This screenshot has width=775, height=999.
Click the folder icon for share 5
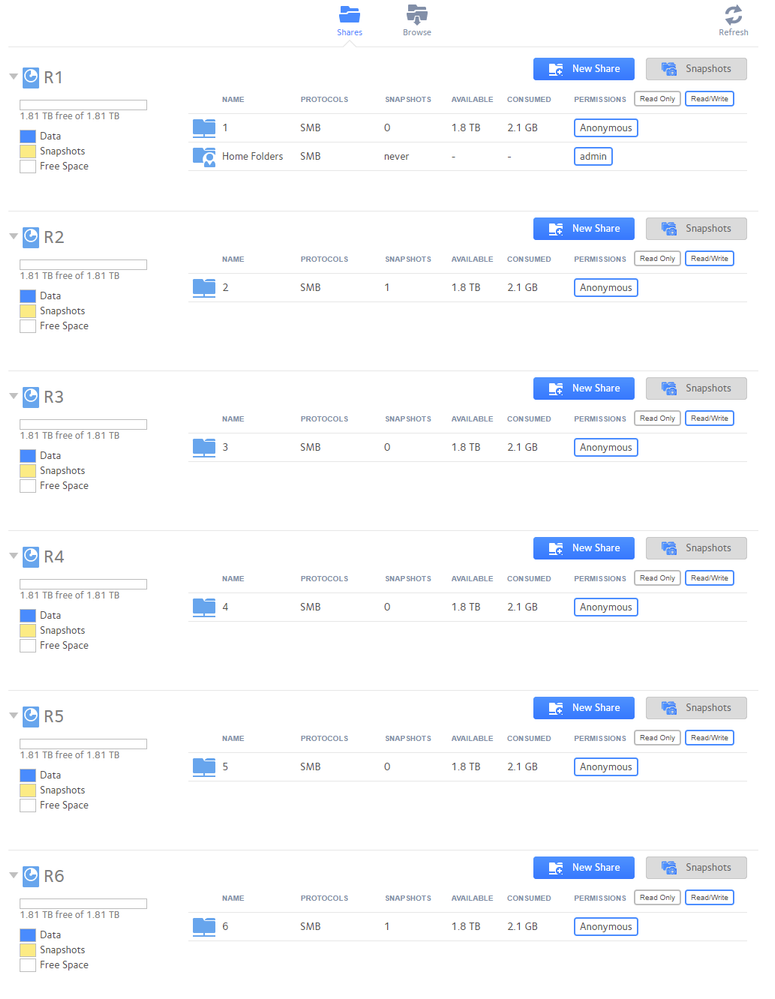[204, 767]
